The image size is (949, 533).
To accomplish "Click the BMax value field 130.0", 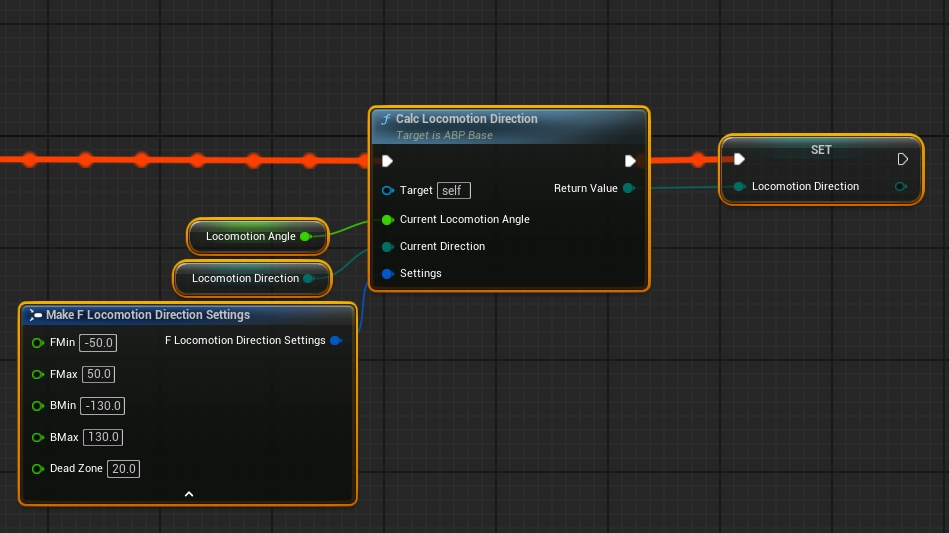I will 103,437.
